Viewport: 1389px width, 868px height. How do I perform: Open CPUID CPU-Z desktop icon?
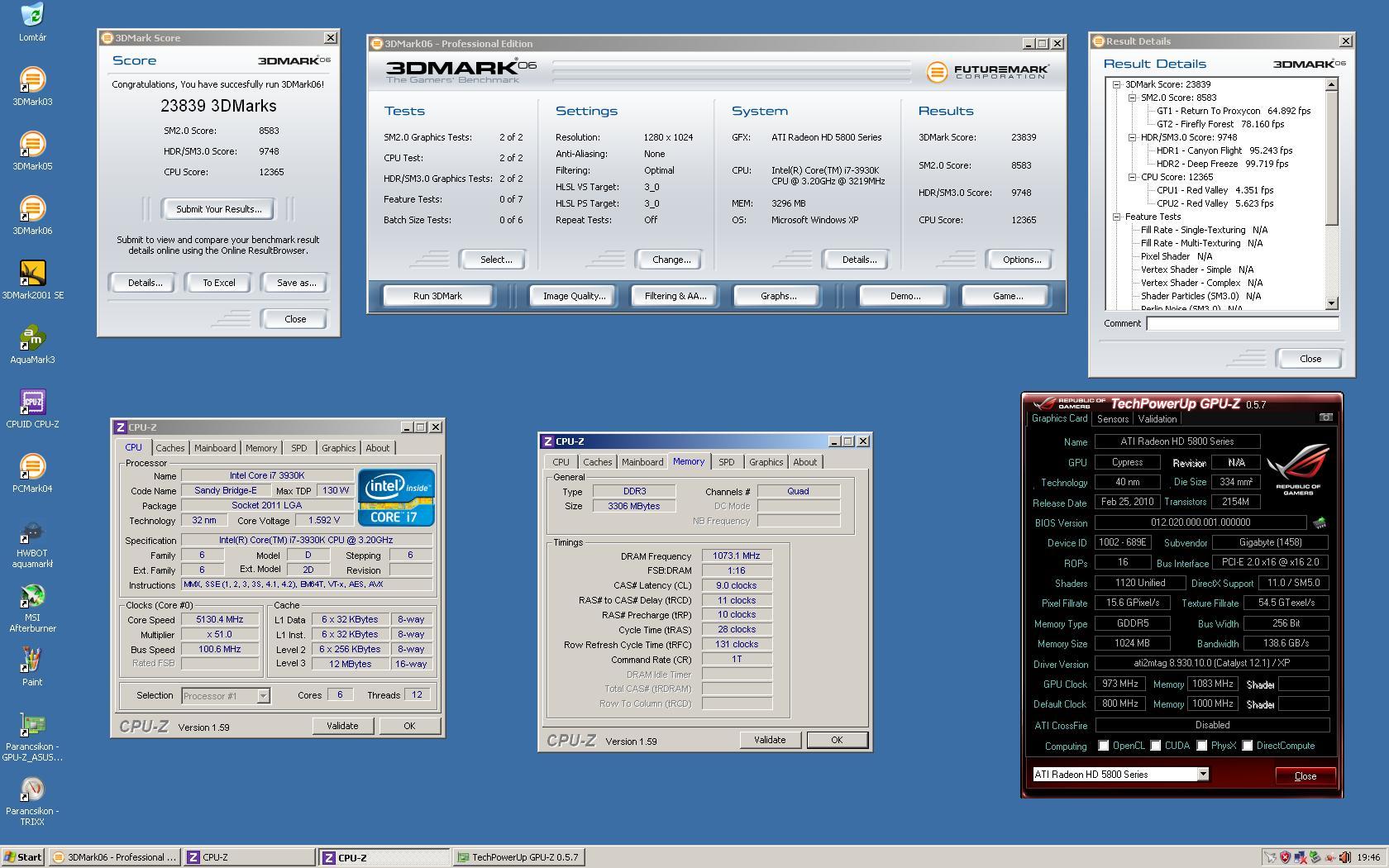[x=32, y=402]
